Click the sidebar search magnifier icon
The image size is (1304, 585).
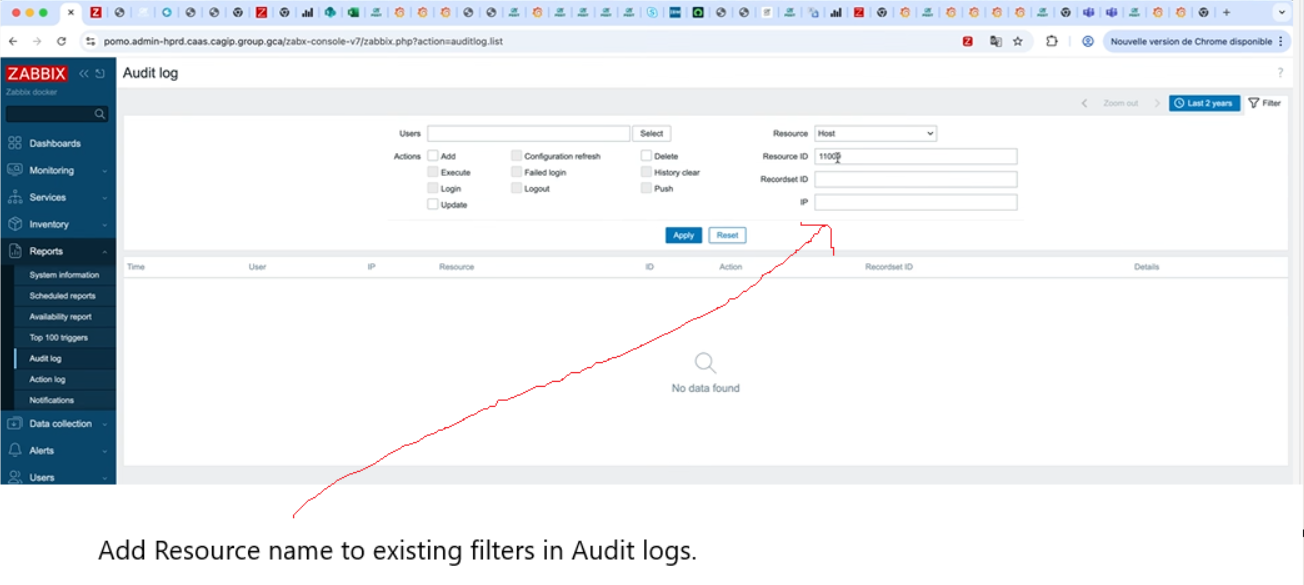point(100,114)
